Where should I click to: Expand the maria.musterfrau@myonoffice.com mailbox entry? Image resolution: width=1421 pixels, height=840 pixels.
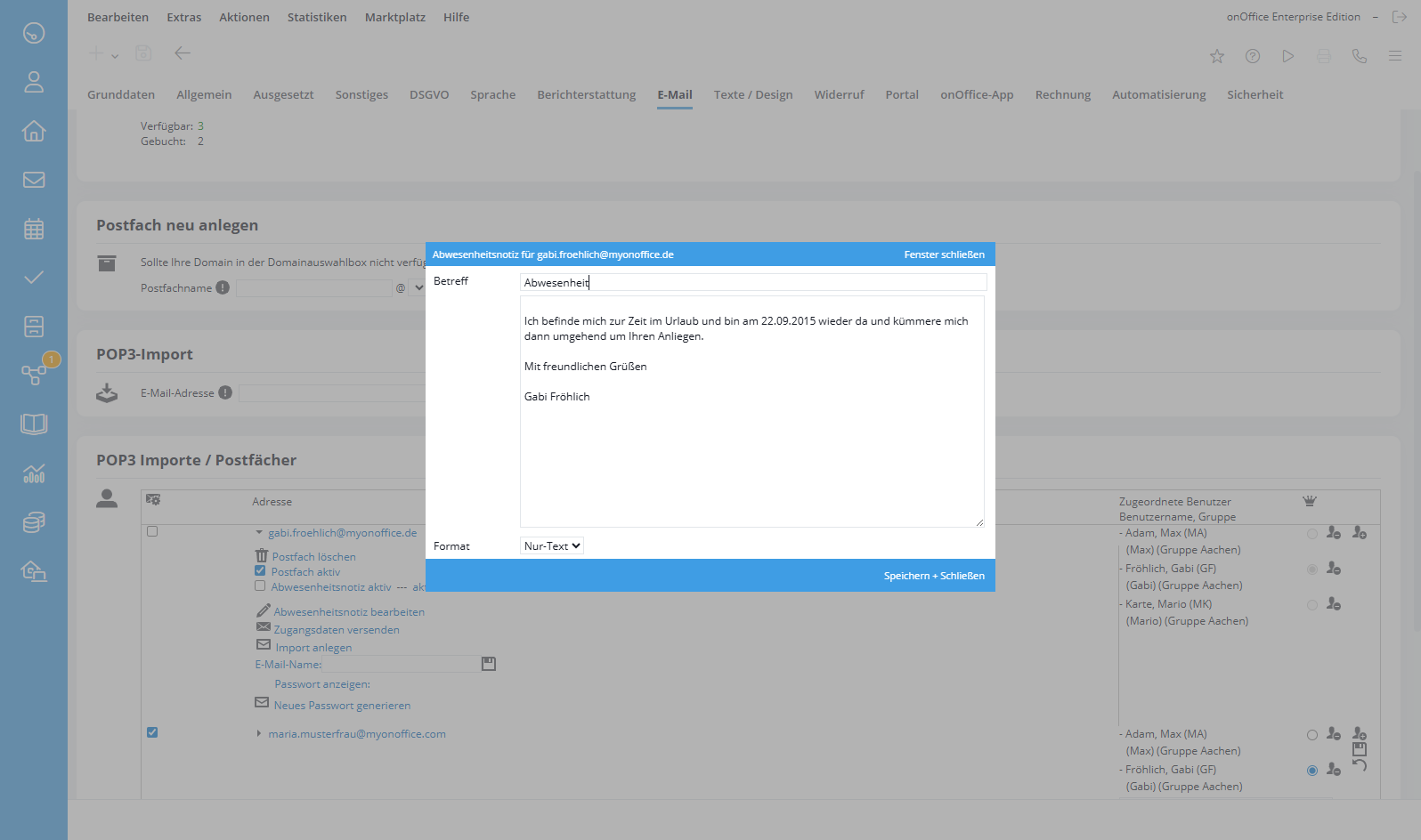[x=259, y=734]
